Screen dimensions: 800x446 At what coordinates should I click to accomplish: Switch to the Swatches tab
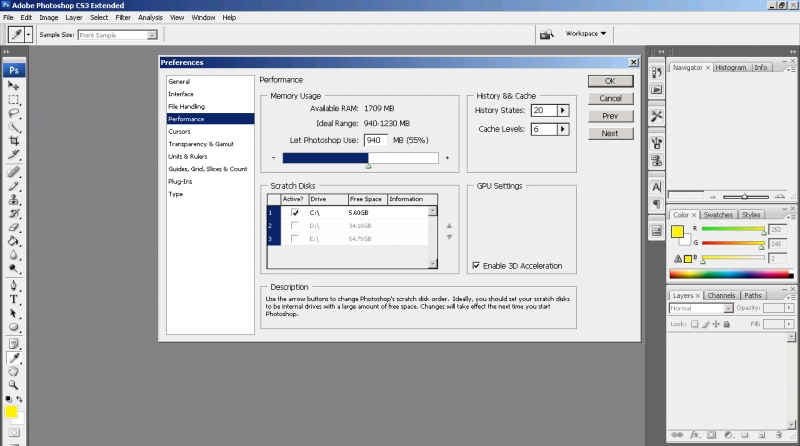[x=716, y=215]
